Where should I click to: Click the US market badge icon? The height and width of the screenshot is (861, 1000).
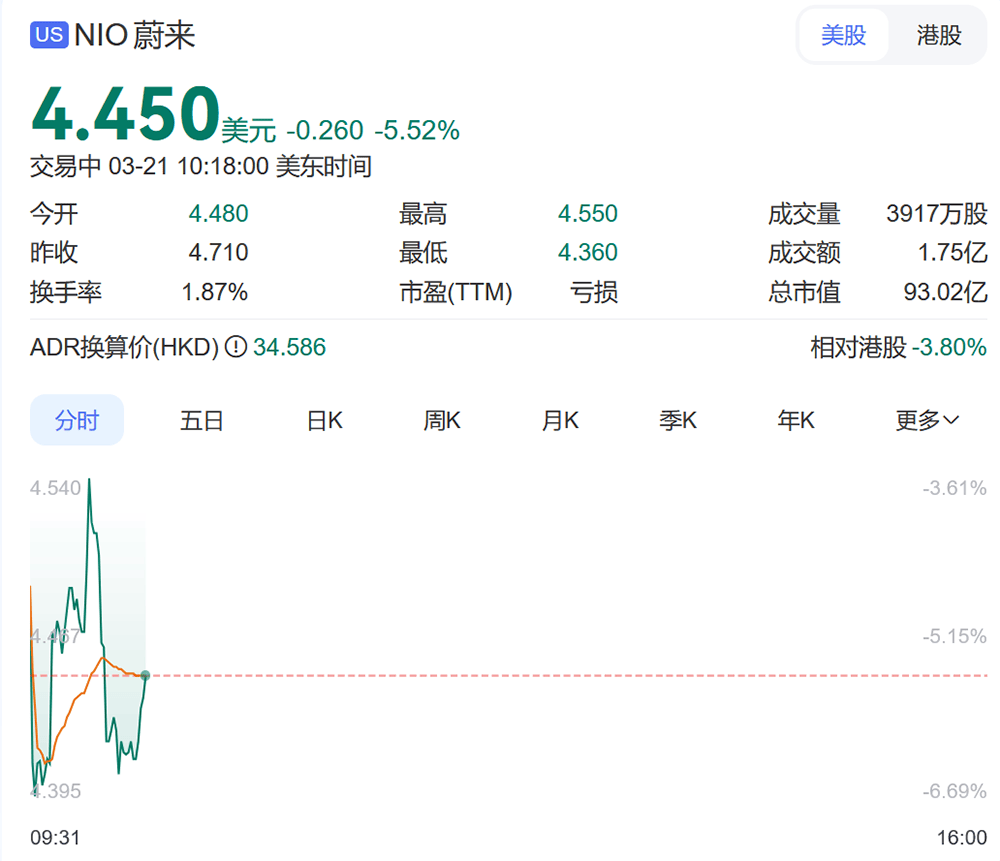[x=49, y=35]
